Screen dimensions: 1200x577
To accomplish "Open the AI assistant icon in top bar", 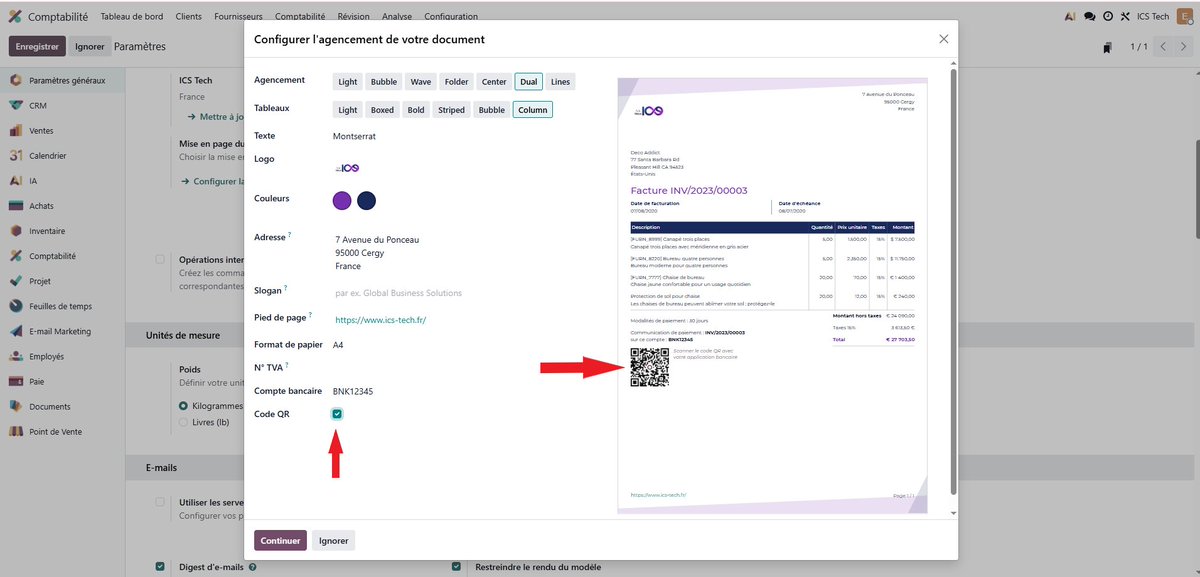I will 1071,16.
